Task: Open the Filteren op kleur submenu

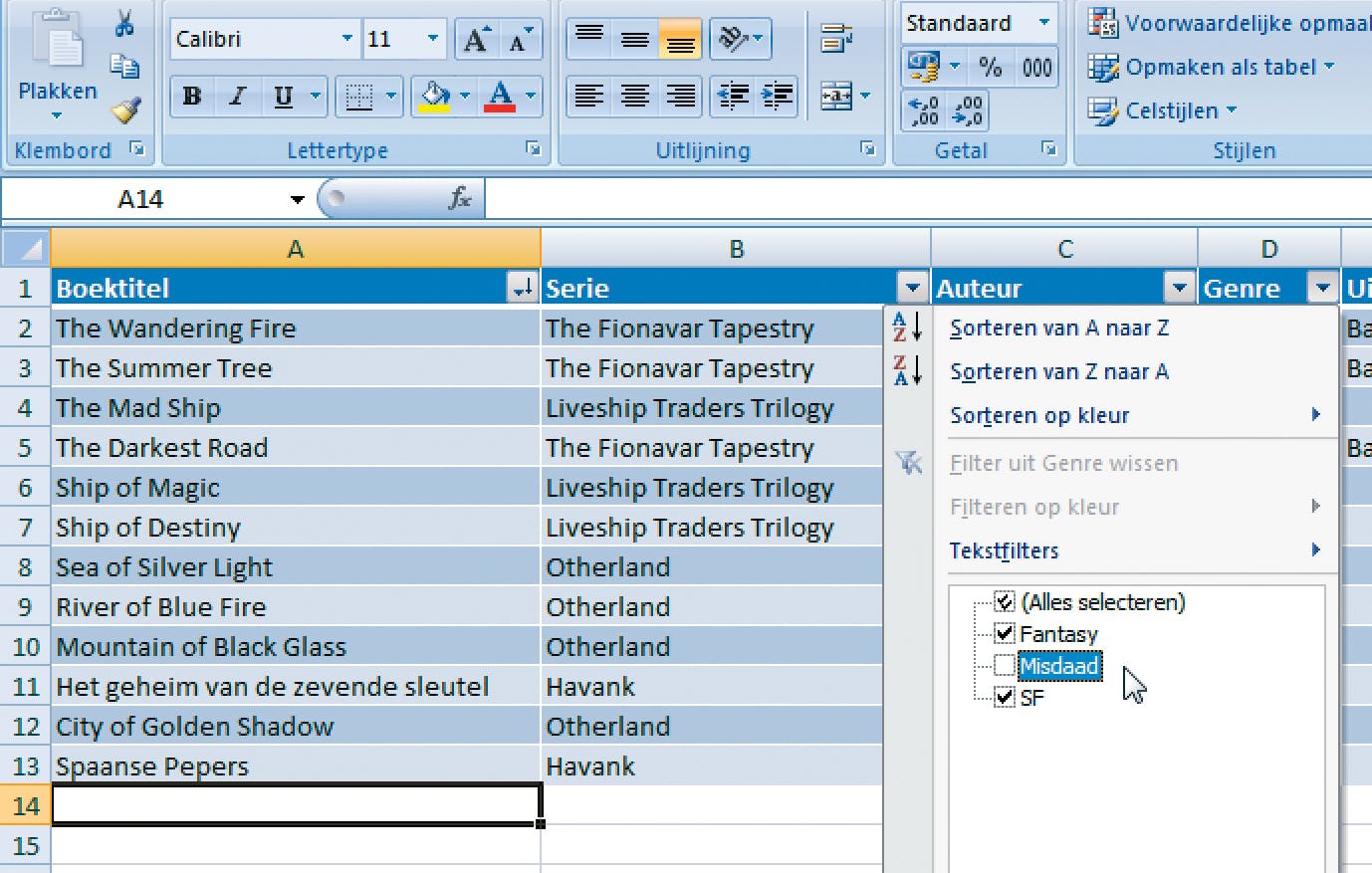Action: pos(1034,507)
